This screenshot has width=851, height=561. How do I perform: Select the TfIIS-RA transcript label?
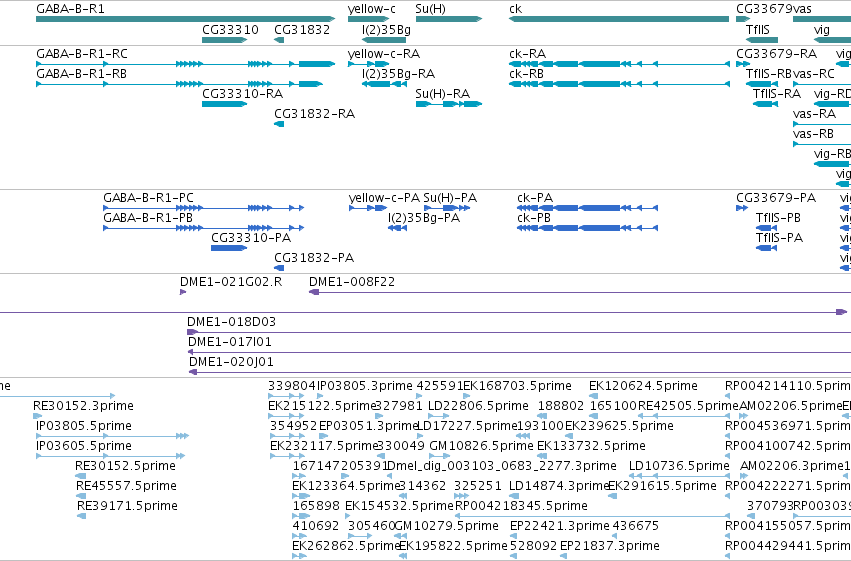point(777,94)
